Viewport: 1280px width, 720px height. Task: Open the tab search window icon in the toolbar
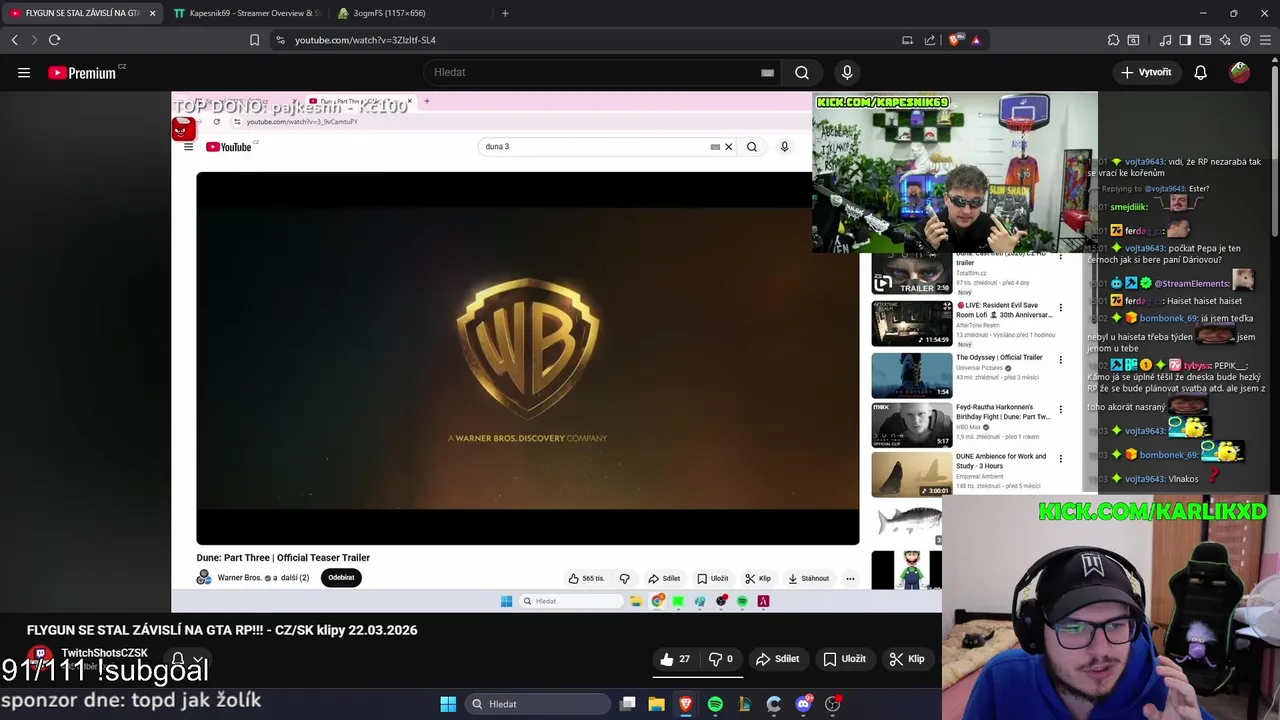point(1134,40)
